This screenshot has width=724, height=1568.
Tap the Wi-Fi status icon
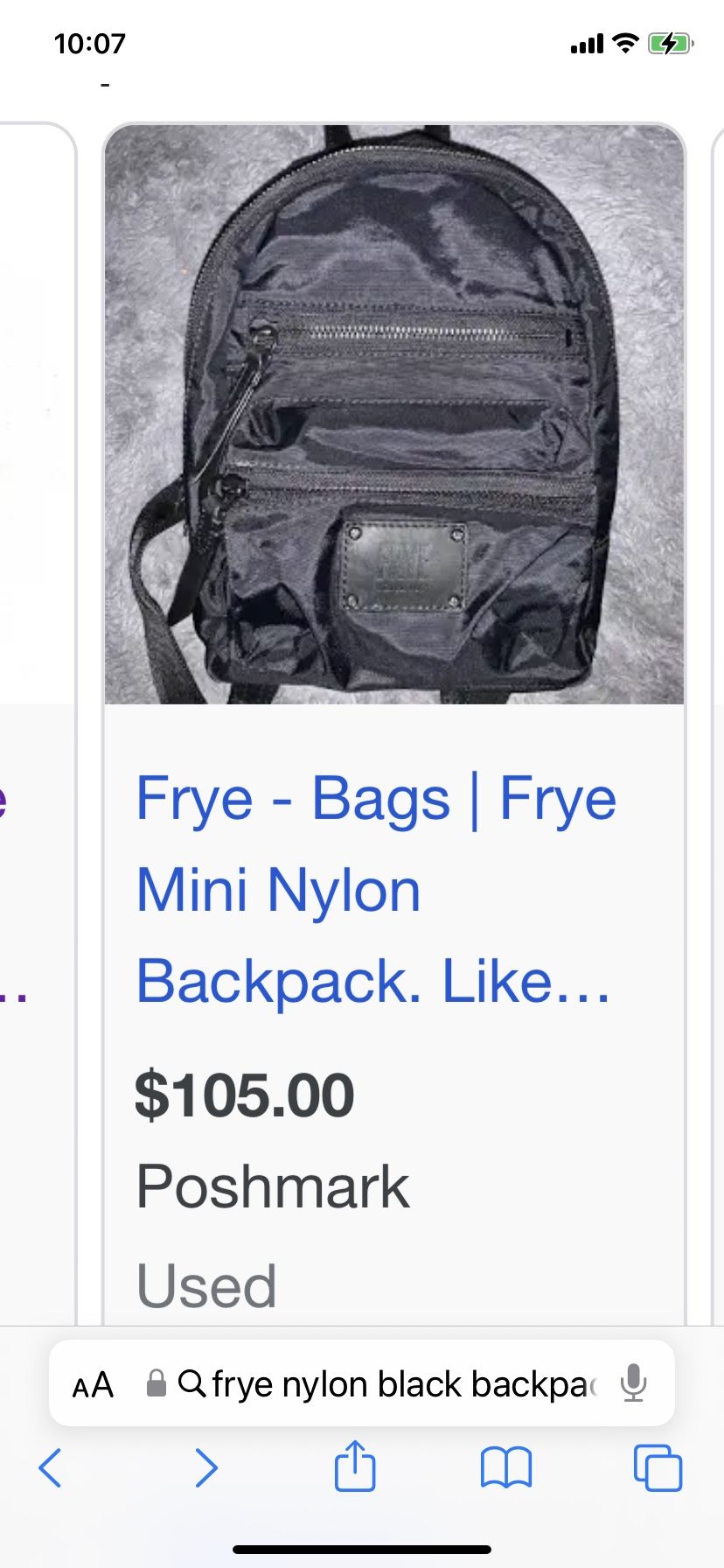(x=625, y=43)
